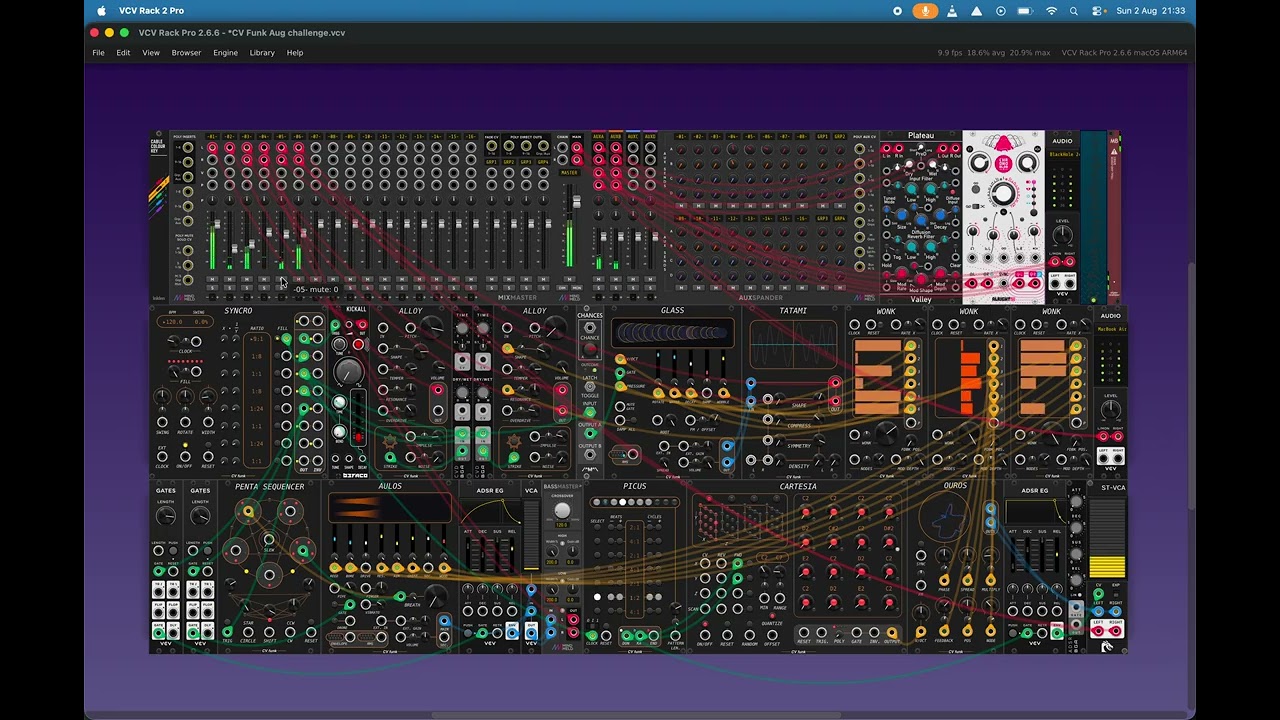The image size is (1280, 720).
Task: Click the TATAMI waveform display
Action: click(793, 345)
